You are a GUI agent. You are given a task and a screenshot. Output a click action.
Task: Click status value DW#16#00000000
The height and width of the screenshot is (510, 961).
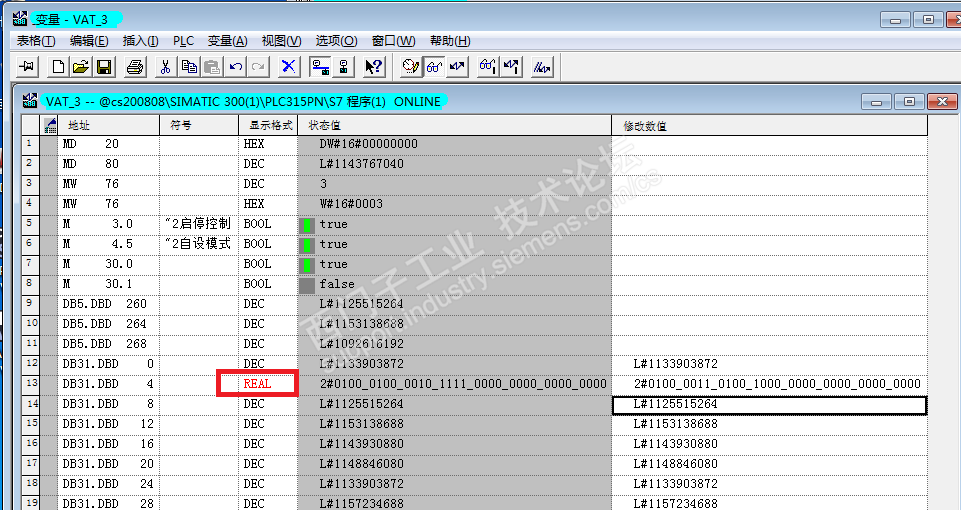tap(368, 144)
